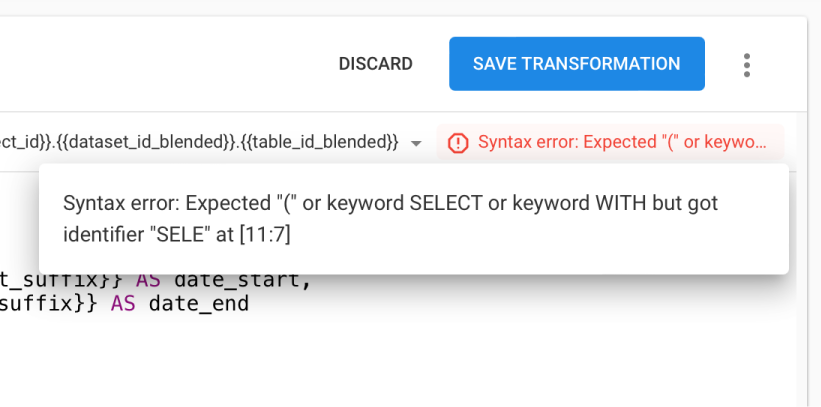Click the [11:7] position in the error tooltip
Image resolution: width=821 pixels, height=407 pixels.
[x=264, y=235]
